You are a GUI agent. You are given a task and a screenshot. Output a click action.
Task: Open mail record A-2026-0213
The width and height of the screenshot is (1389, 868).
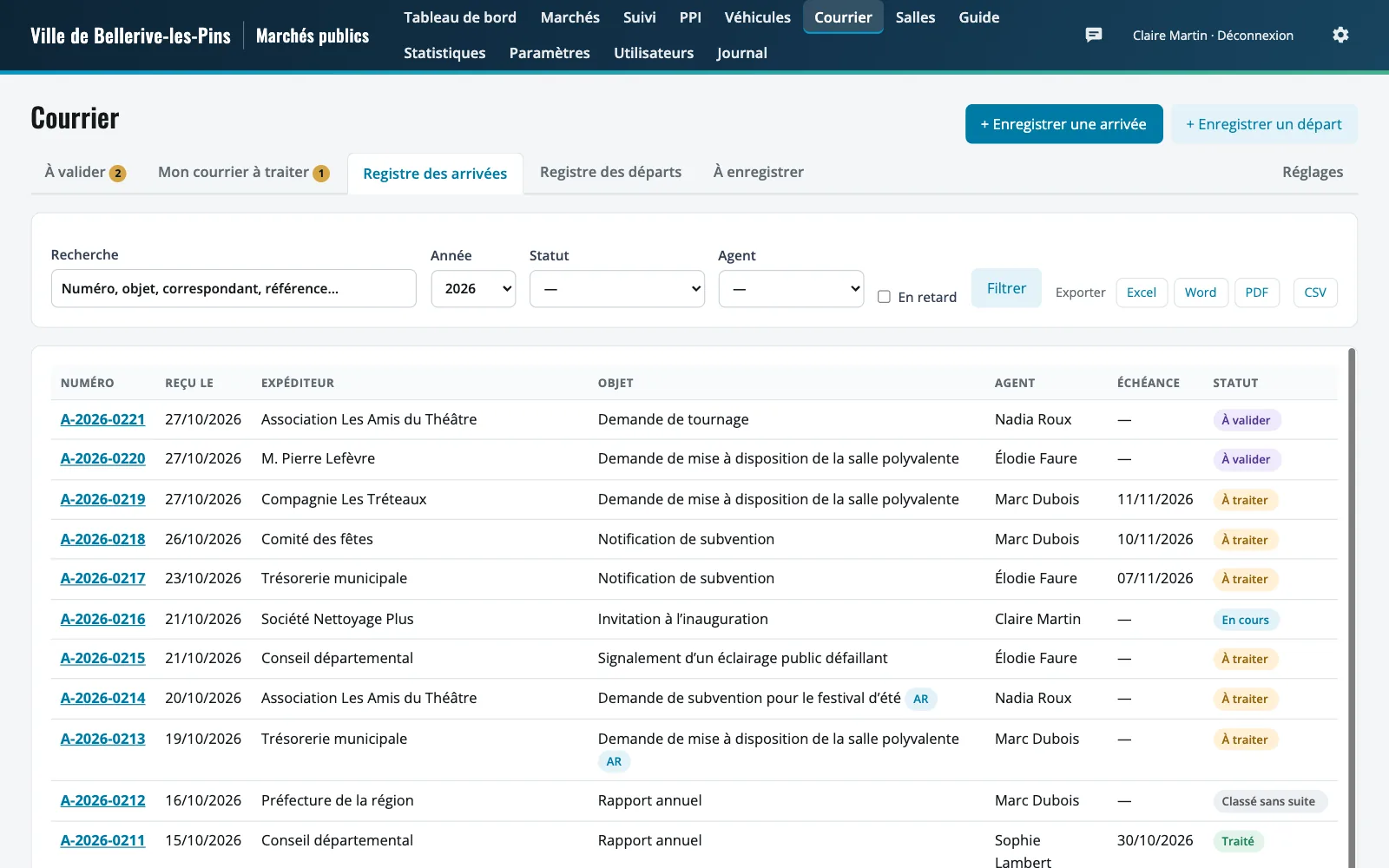(102, 739)
